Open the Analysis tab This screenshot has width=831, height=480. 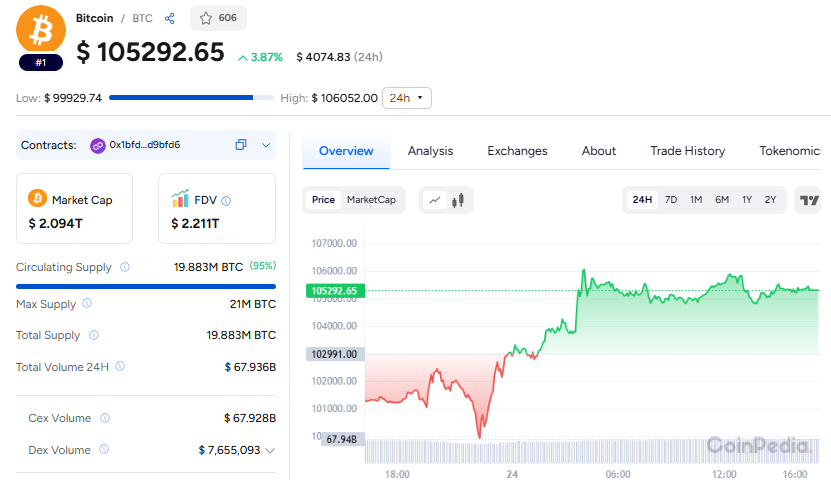(x=430, y=151)
